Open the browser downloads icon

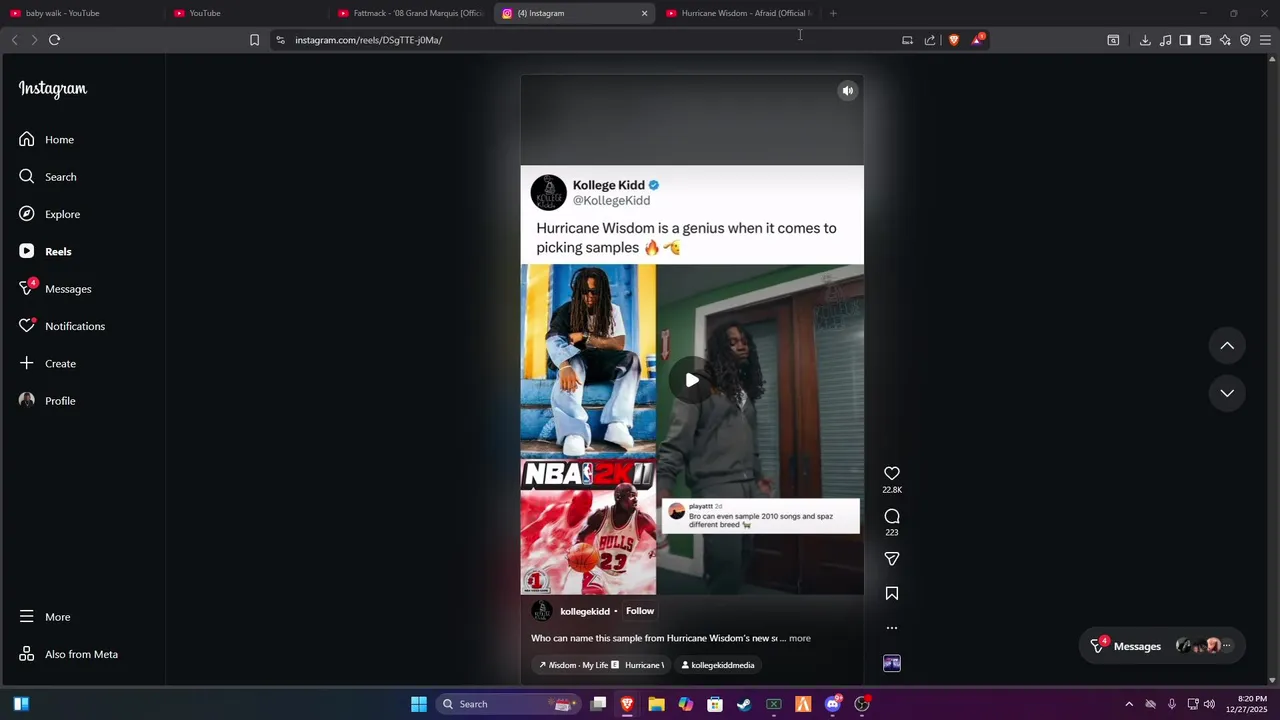(x=1145, y=40)
